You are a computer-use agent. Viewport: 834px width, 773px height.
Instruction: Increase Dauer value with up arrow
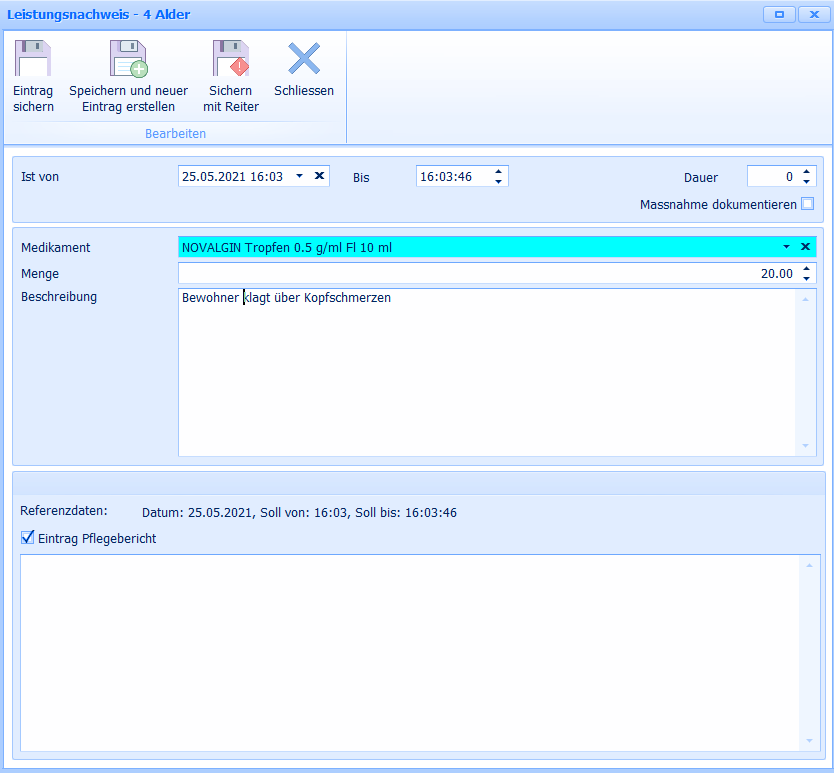pos(806,171)
